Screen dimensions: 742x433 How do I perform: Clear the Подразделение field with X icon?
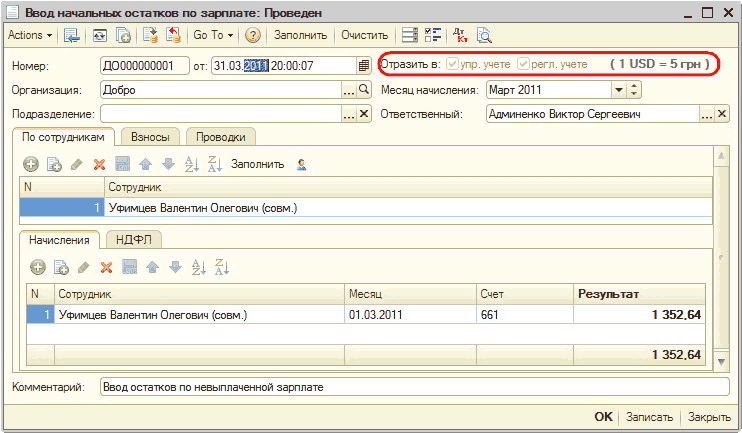(364, 114)
